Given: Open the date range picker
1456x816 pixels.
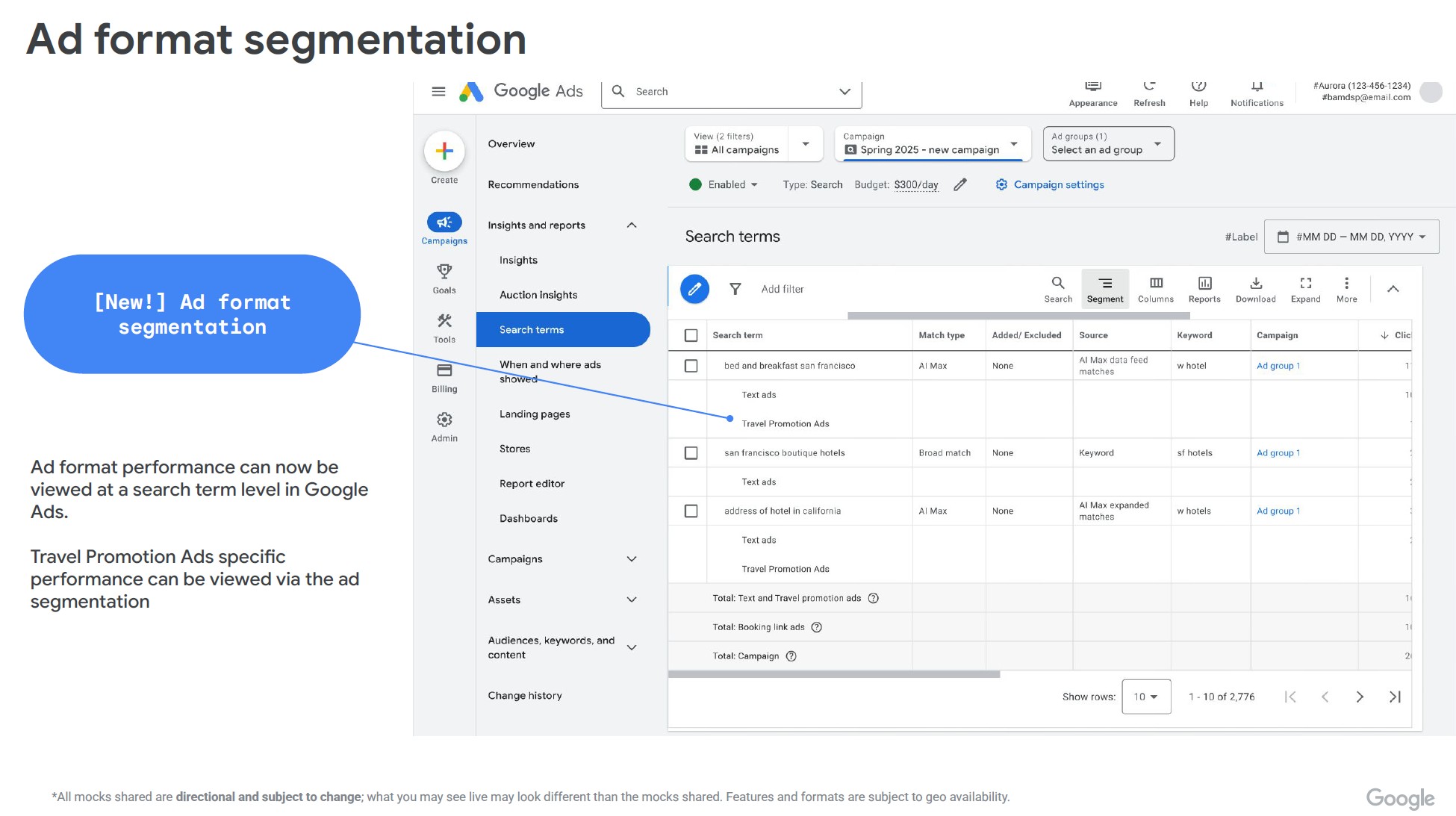Looking at the screenshot, I should tap(1351, 237).
